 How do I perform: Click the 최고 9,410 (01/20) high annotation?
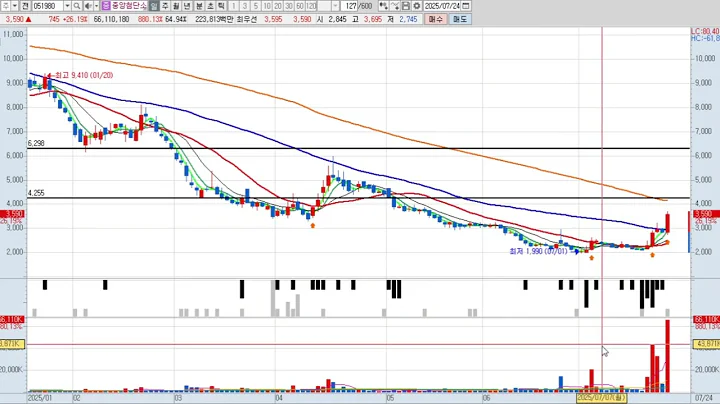tap(84, 75)
